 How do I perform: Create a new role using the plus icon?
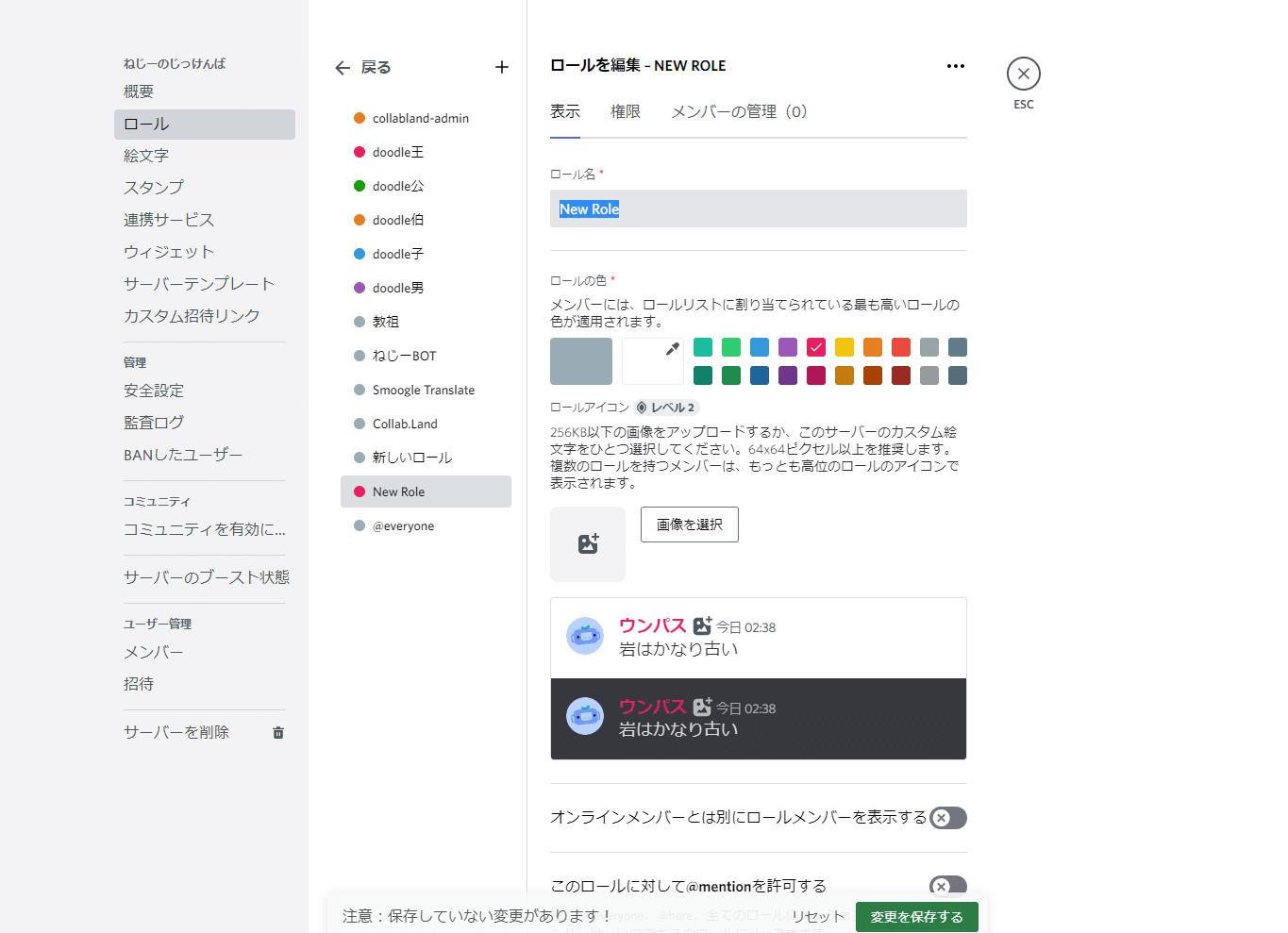(502, 67)
